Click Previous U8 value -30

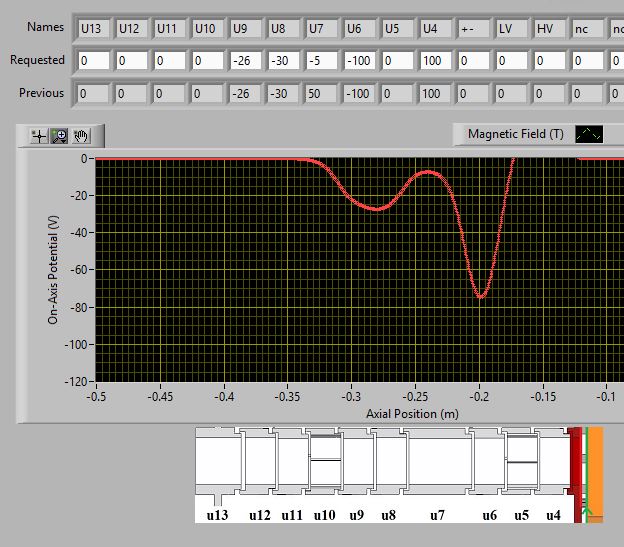coord(283,93)
